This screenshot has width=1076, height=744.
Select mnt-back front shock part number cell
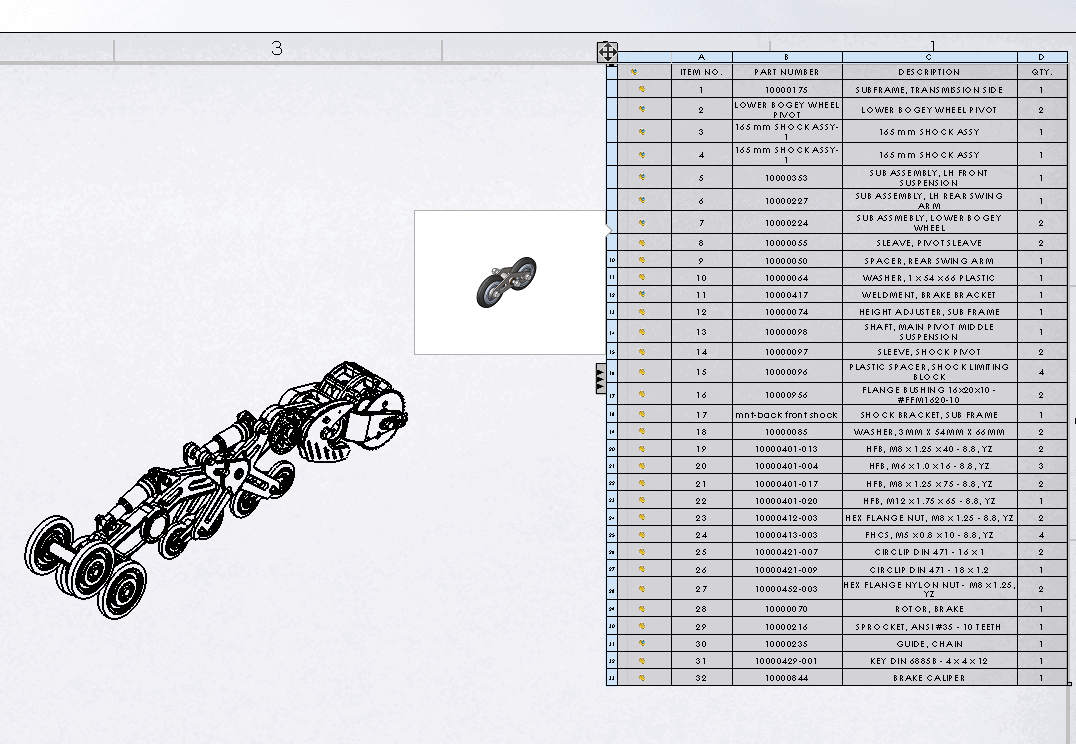(x=787, y=415)
